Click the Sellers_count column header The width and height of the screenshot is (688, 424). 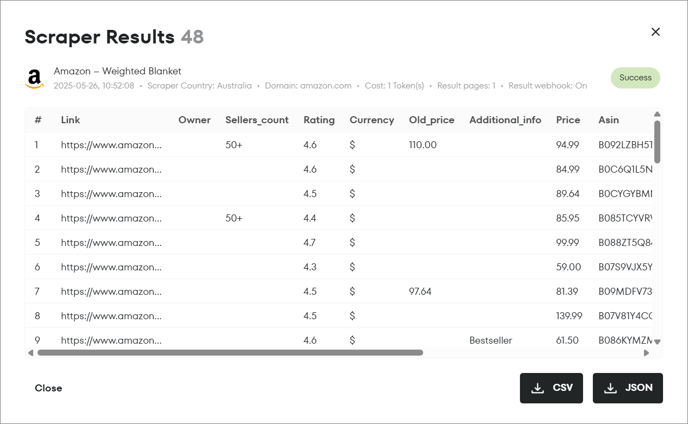[x=257, y=120]
